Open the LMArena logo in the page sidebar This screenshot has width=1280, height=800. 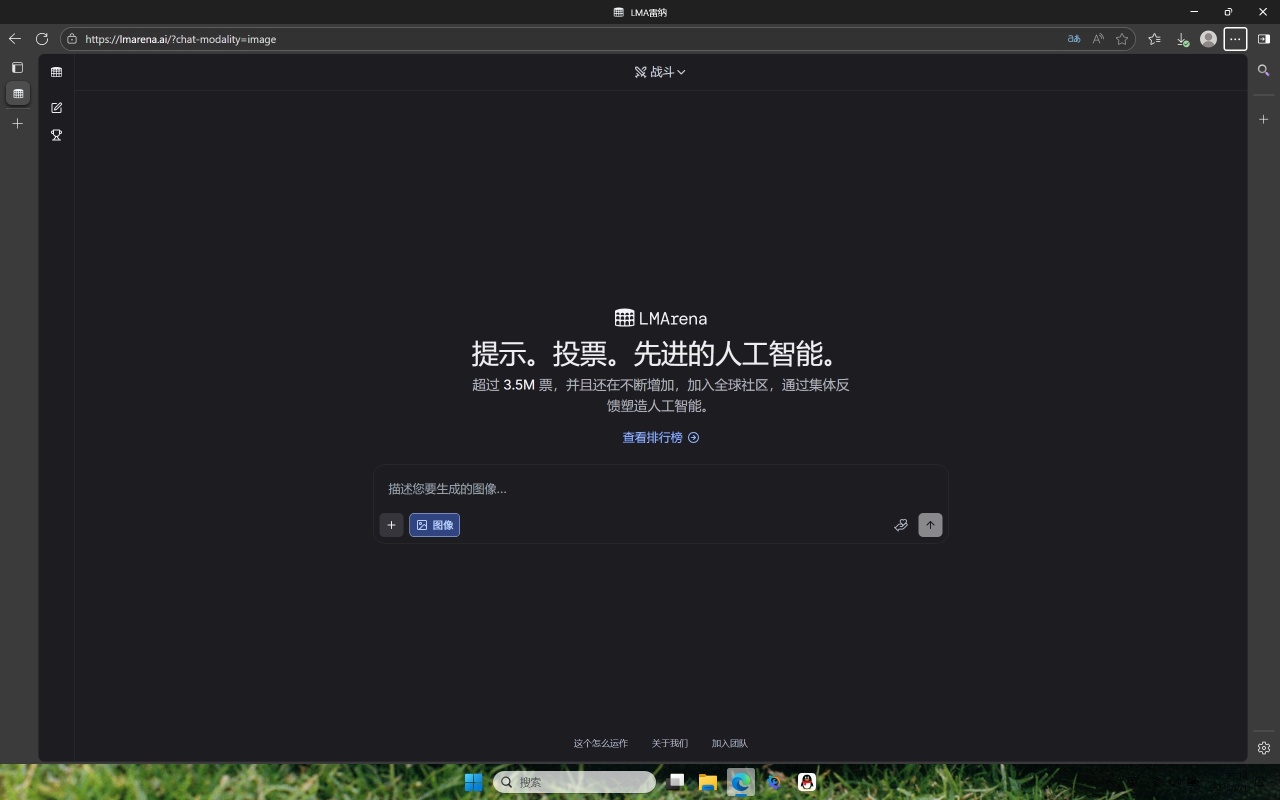click(x=56, y=72)
